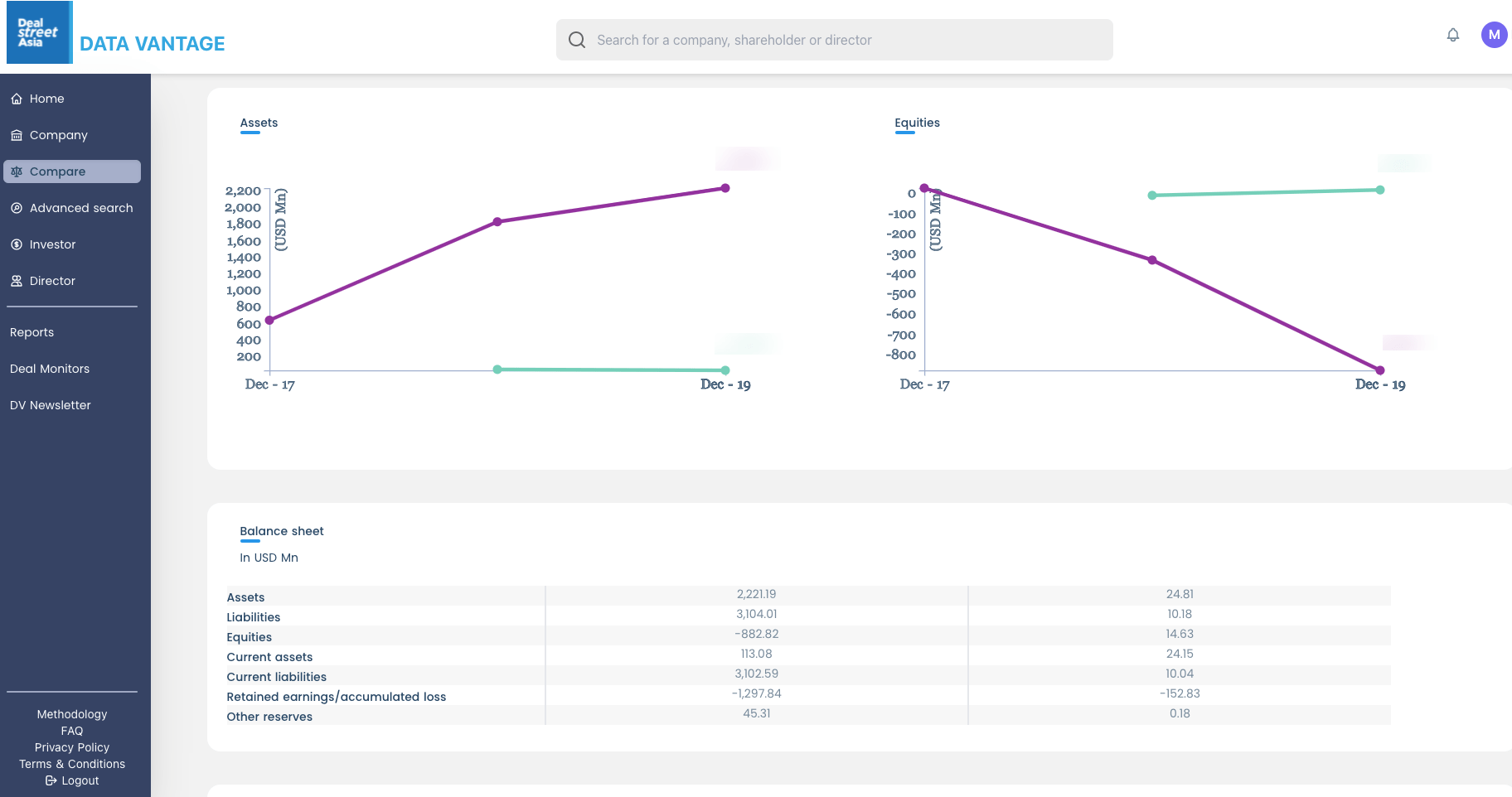Click the Company building icon
1512x797 pixels.
17,135
